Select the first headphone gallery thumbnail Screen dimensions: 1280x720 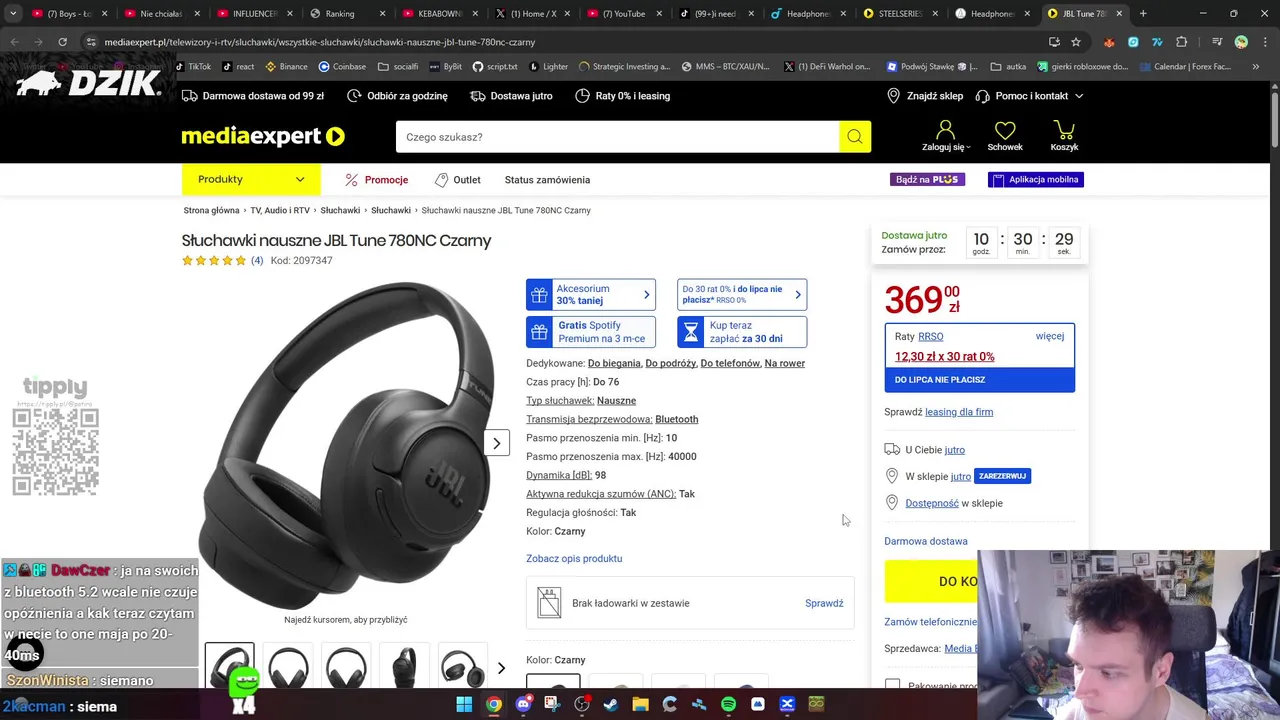[x=230, y=665]
